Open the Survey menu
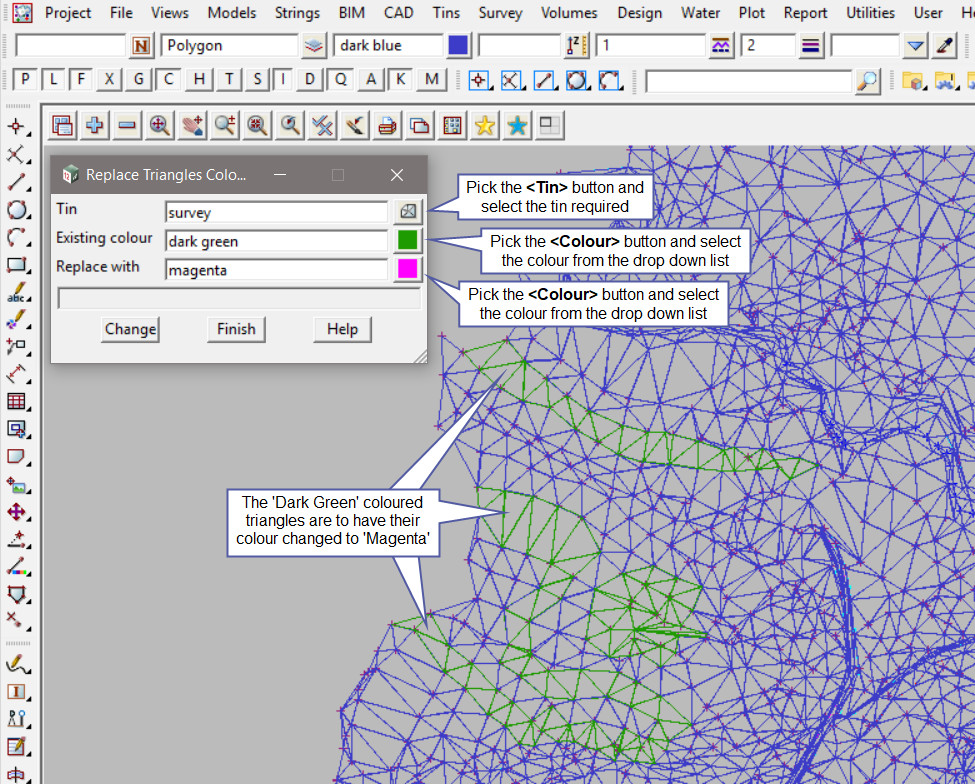 [x=500, y=13]
